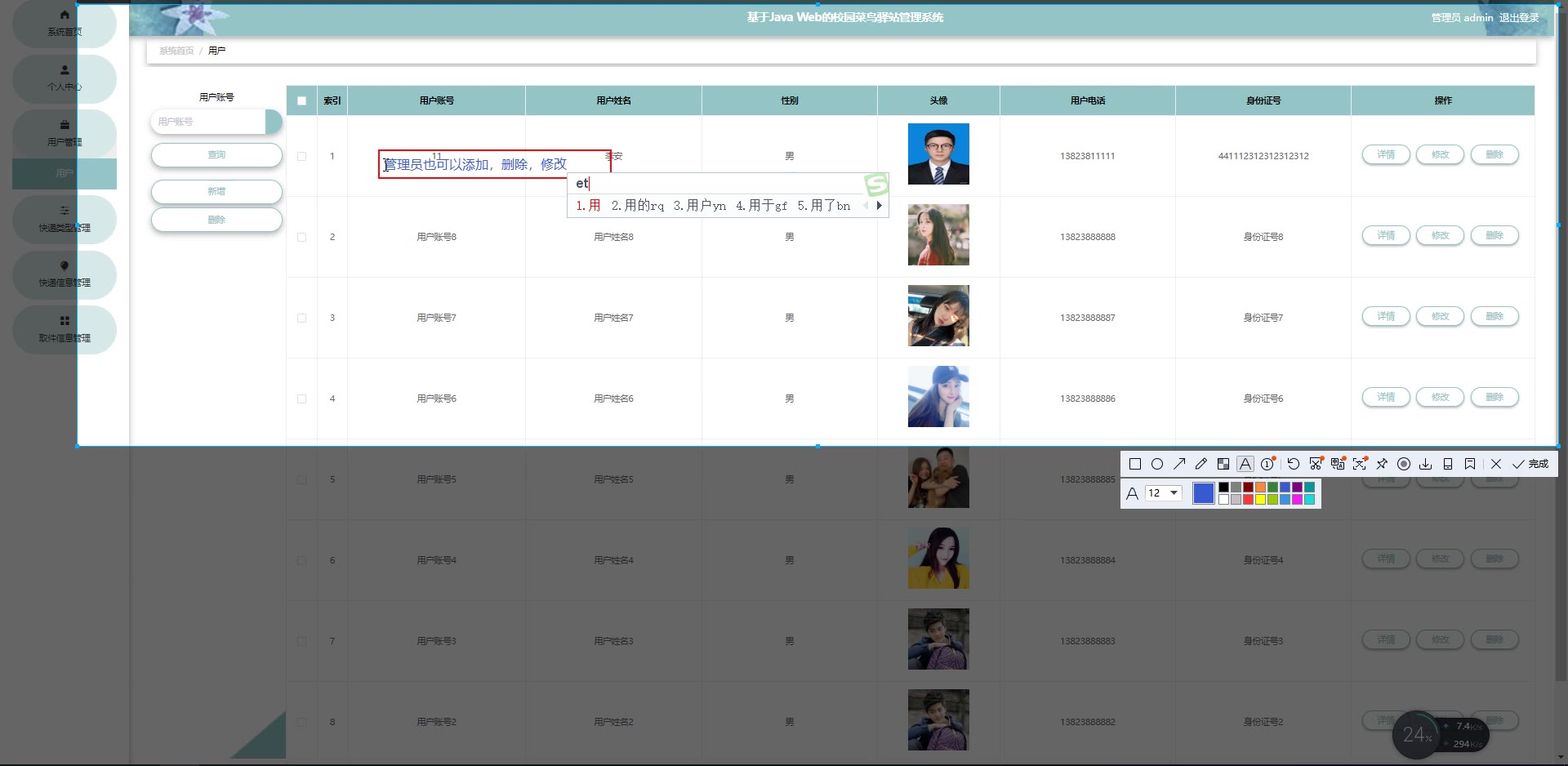The width and height of the screenshot is (1568, 766).
Task: Pick the orange color swatch
Action: pos(1260,488)
